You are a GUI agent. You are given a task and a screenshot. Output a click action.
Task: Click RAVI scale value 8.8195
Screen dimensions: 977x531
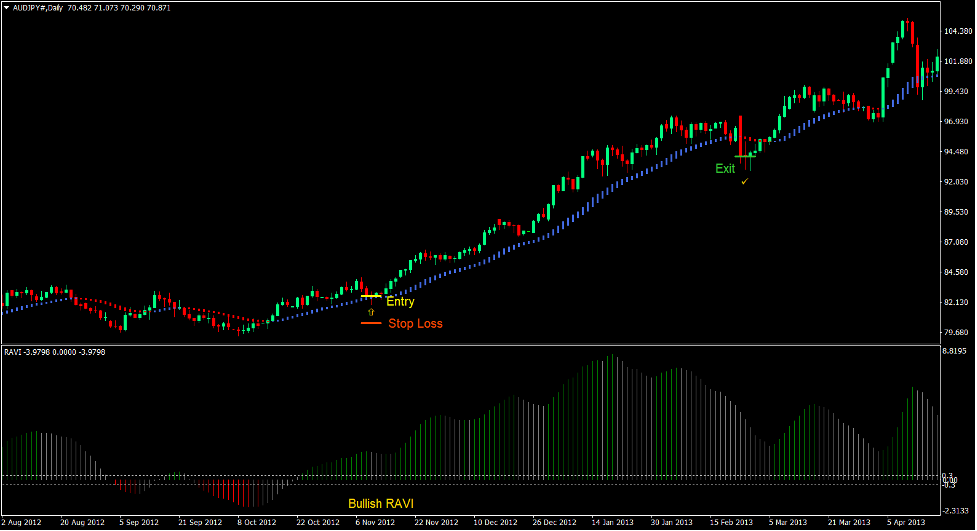tap(954, 352)
